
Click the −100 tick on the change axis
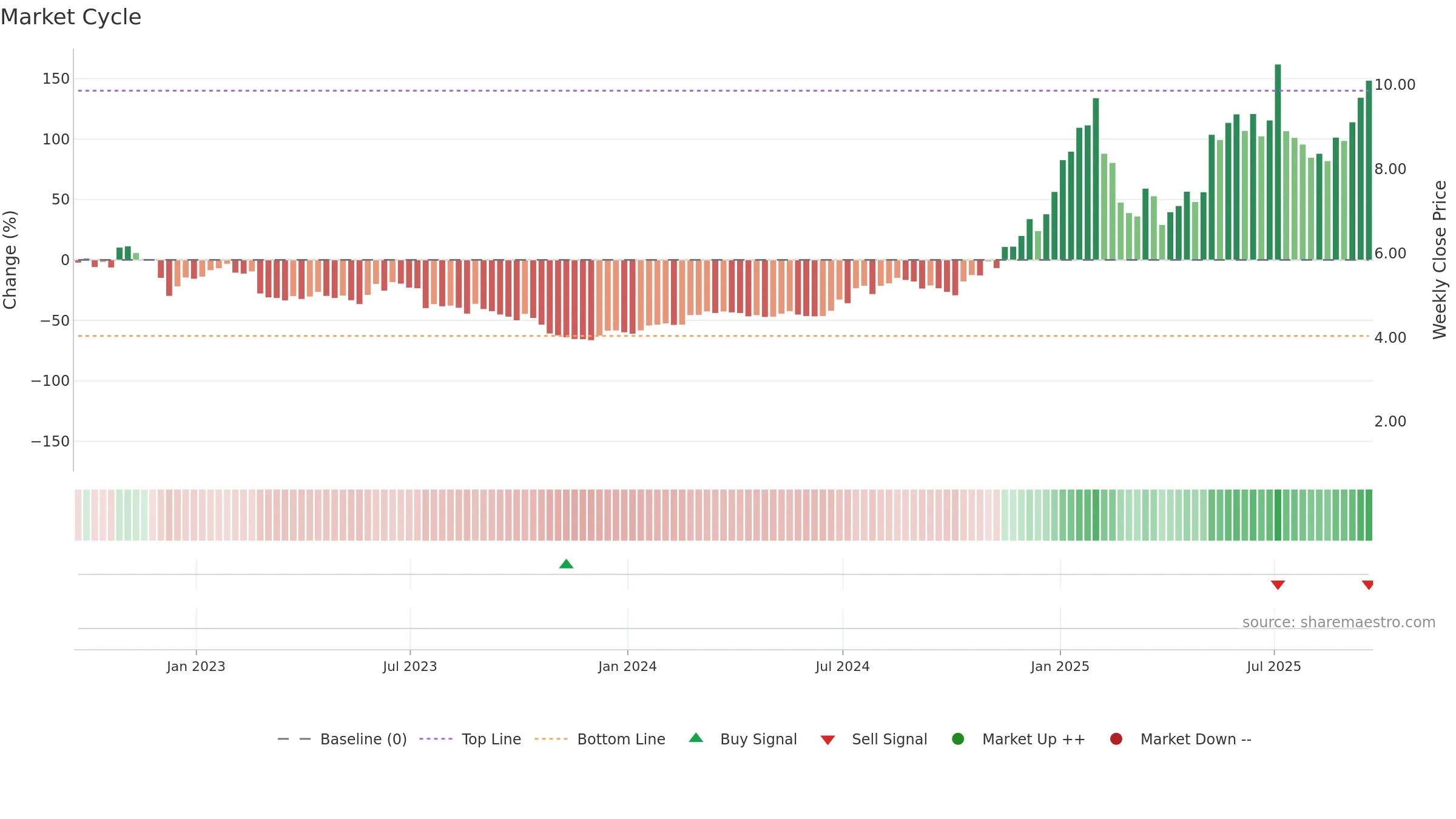pos(50,380)
